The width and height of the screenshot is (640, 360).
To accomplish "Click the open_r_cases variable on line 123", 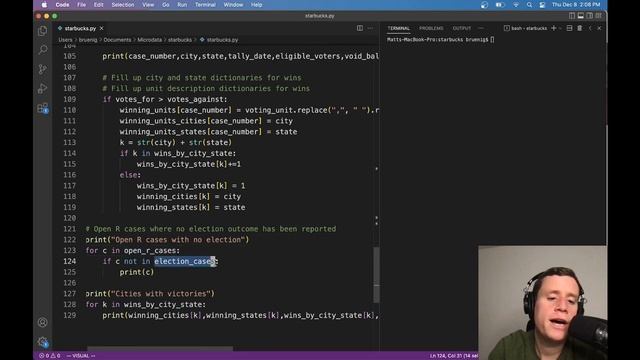I will tap(149, 251).
